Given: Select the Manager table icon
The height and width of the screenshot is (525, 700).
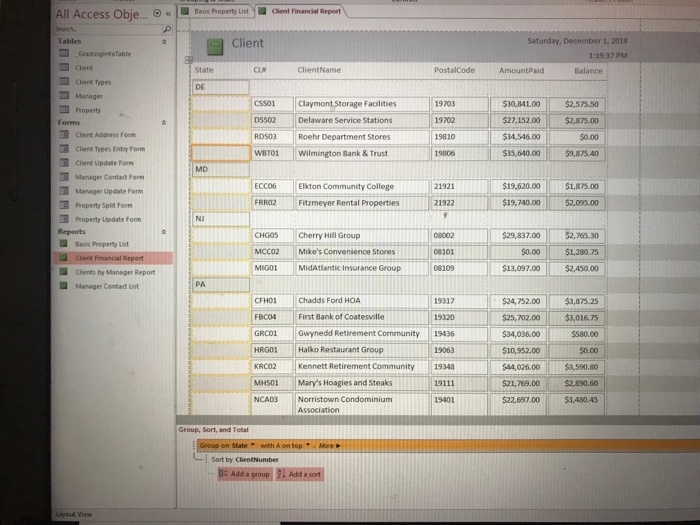Looking at the screenshot, I should 64,96.
